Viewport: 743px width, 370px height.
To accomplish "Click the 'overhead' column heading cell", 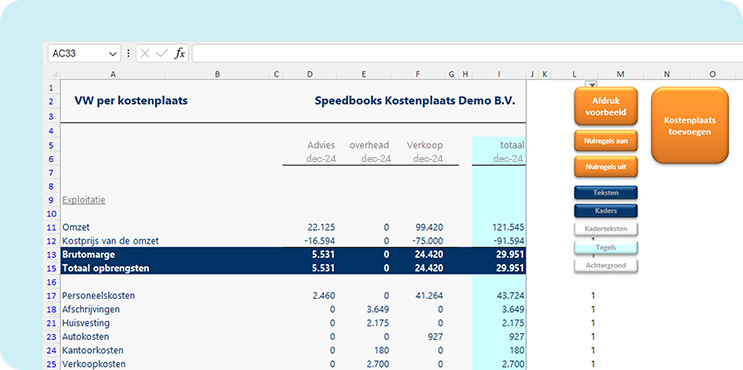I will (370, 145).
